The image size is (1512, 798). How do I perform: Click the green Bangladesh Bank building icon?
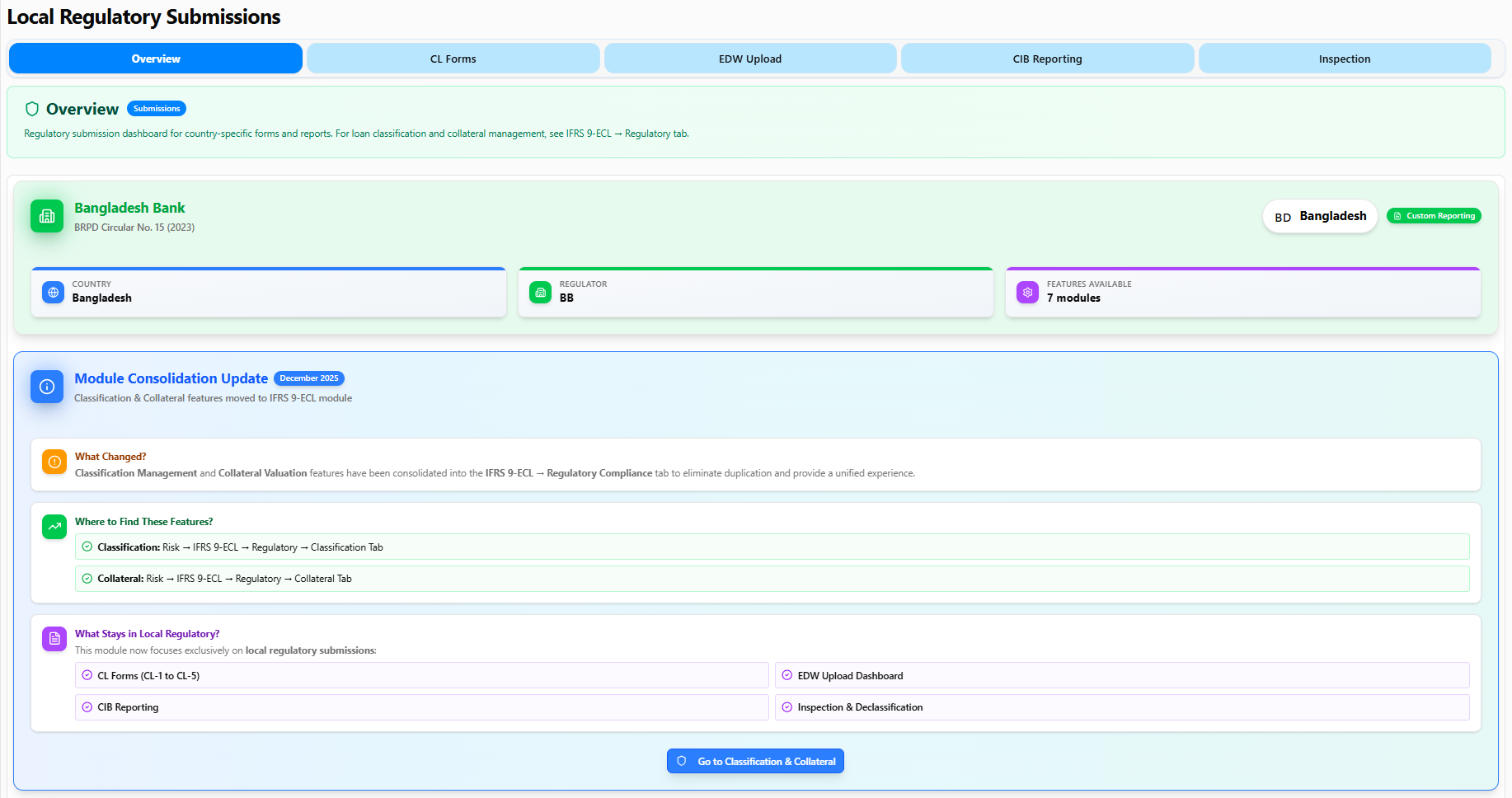coord(47,216)
